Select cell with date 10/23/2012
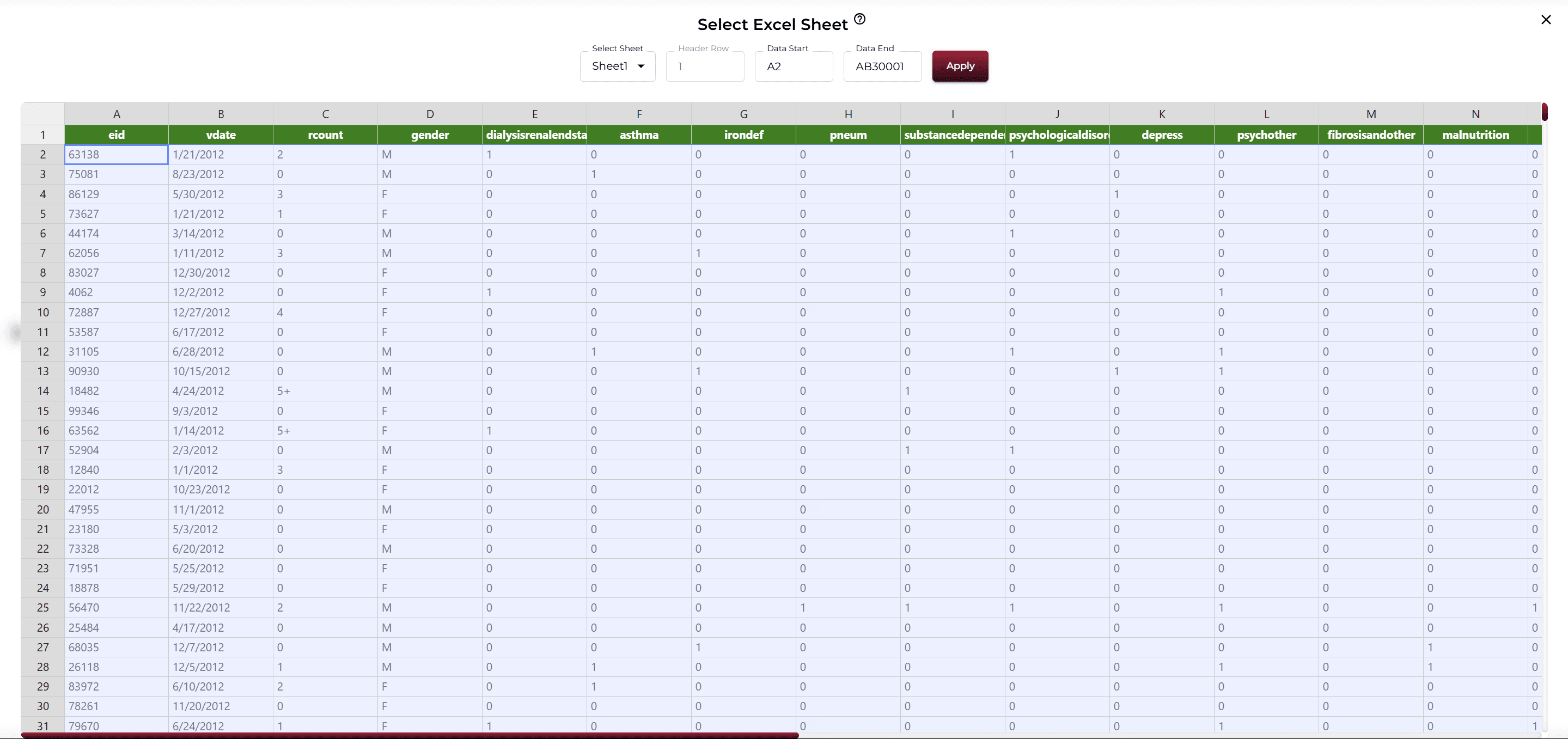The height and width of the screenshot is (739, 1568). pos(221,490)
